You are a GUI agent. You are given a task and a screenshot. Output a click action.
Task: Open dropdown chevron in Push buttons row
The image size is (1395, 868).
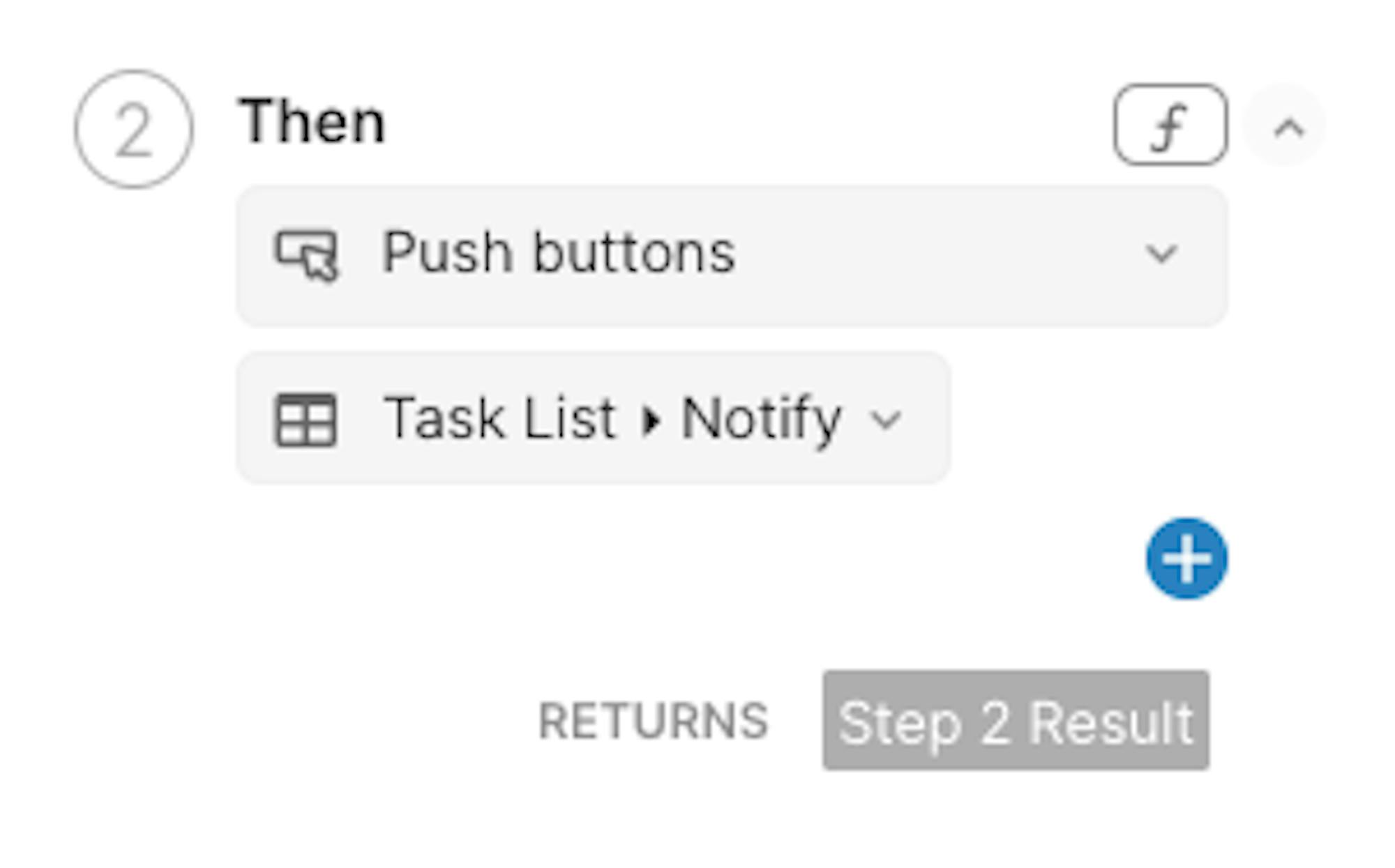pos(1161,253)
